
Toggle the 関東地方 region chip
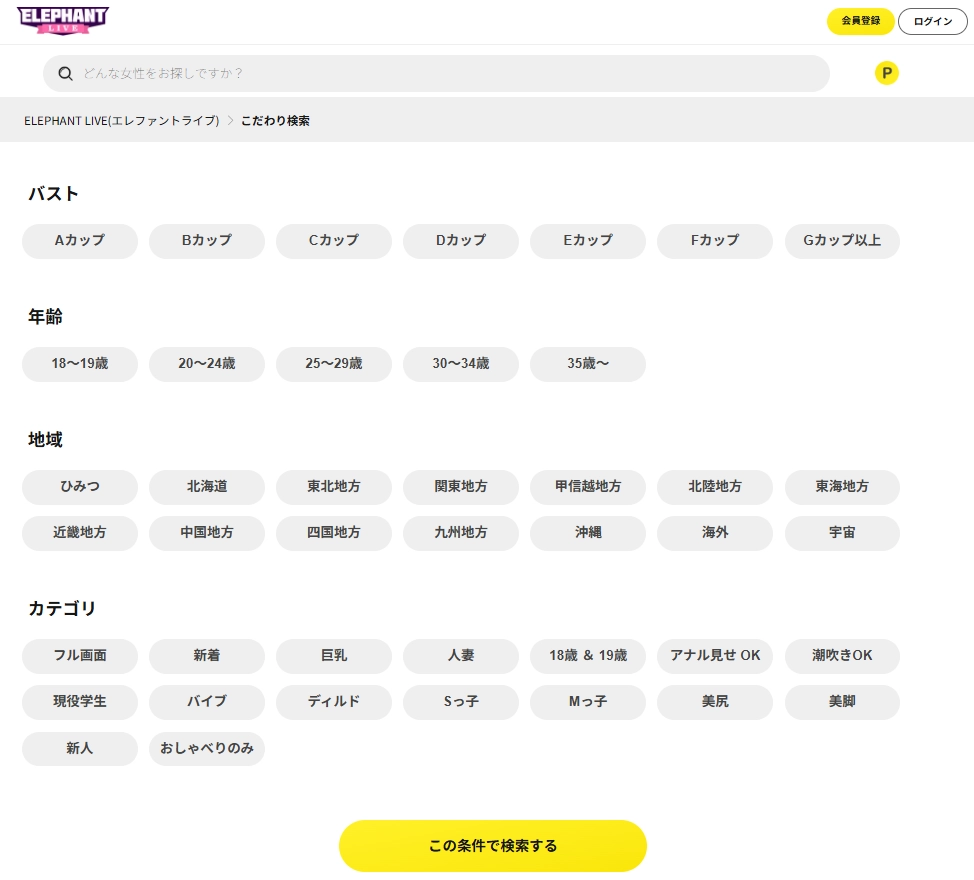[x=461, y=487]
